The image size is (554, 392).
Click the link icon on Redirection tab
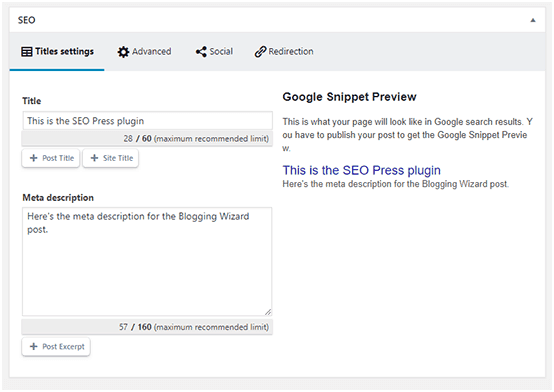coord(260,52)
